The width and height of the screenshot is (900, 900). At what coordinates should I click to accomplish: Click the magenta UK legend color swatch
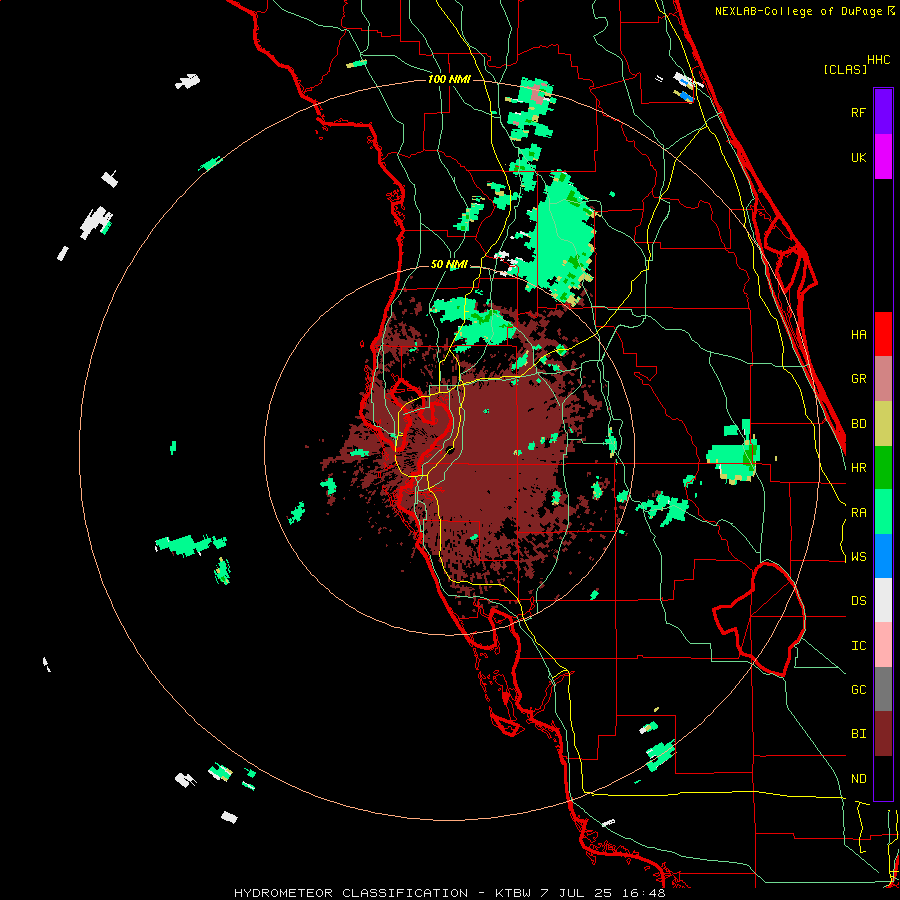click(883, 157)
